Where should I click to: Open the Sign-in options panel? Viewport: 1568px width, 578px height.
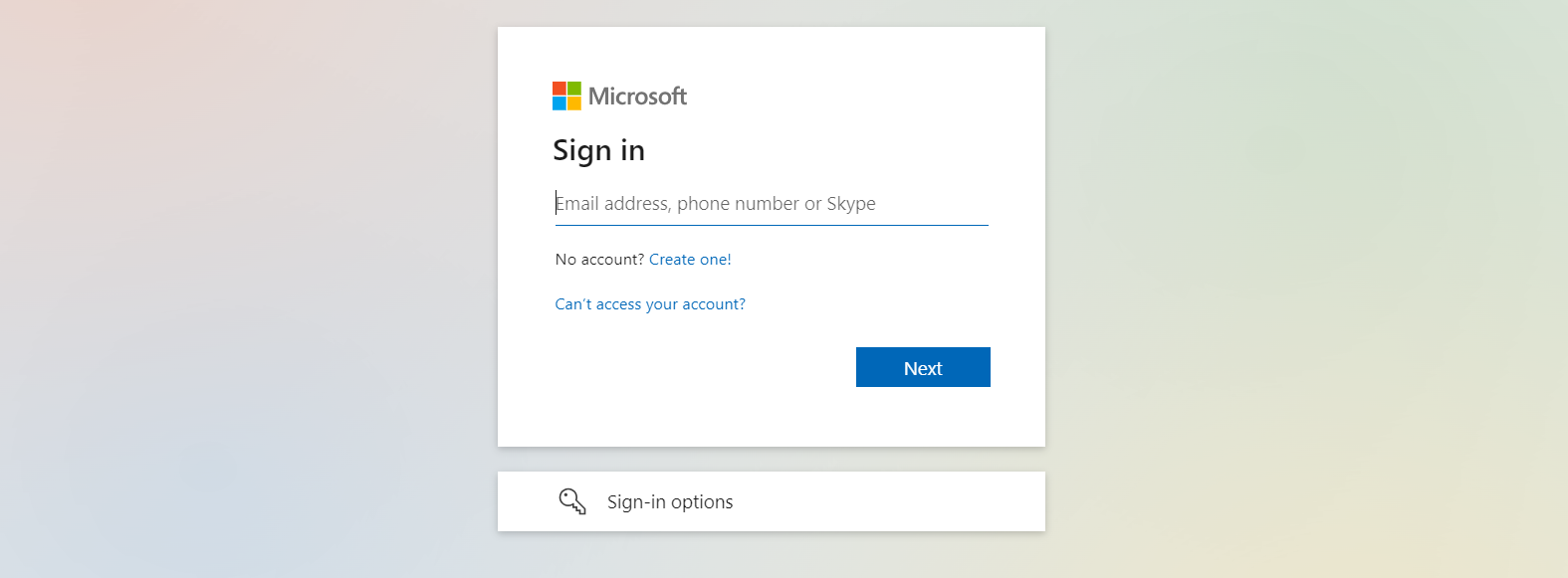[772, 501]
